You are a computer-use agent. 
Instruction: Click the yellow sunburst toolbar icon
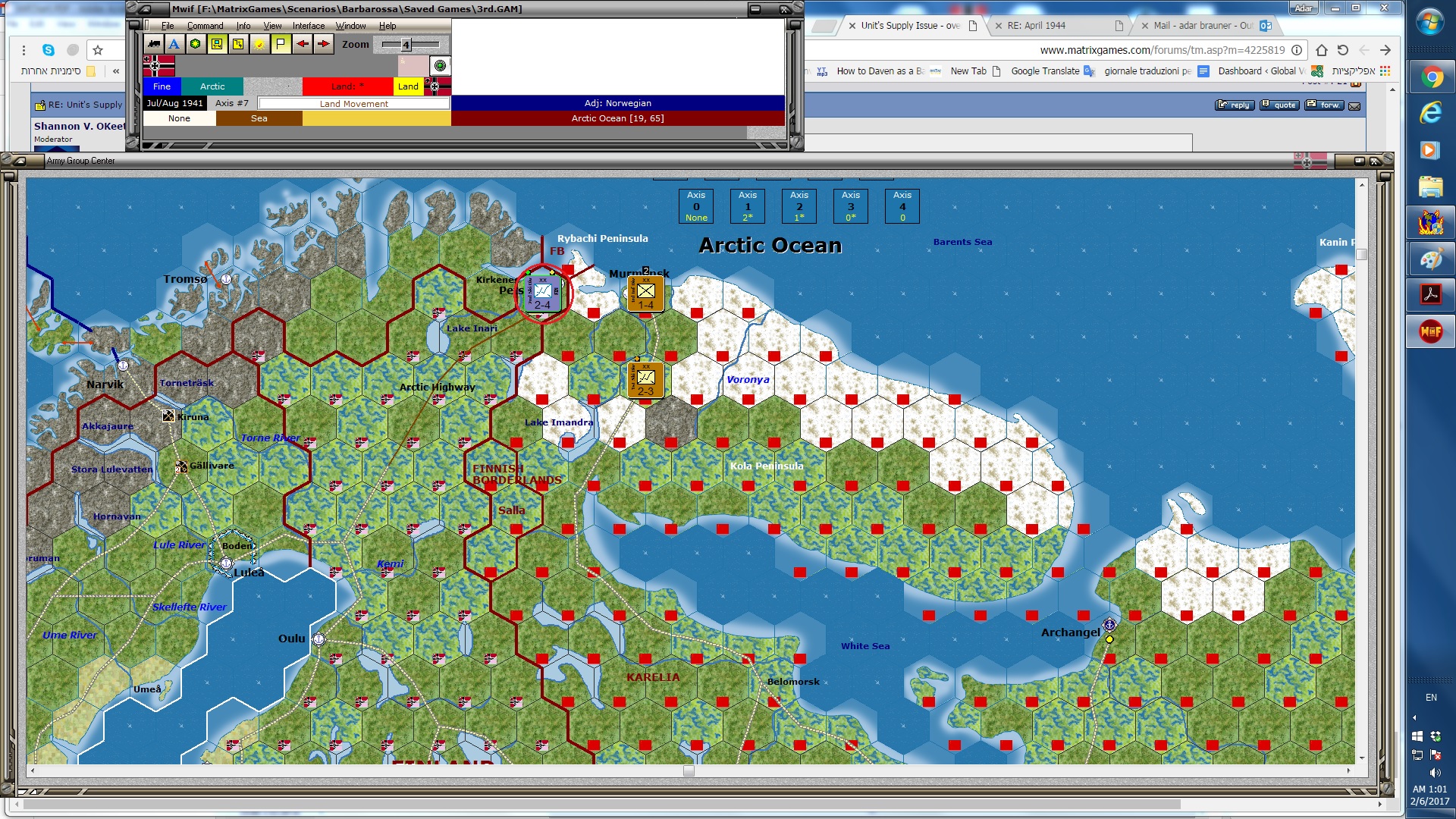[x=259, y=44]
